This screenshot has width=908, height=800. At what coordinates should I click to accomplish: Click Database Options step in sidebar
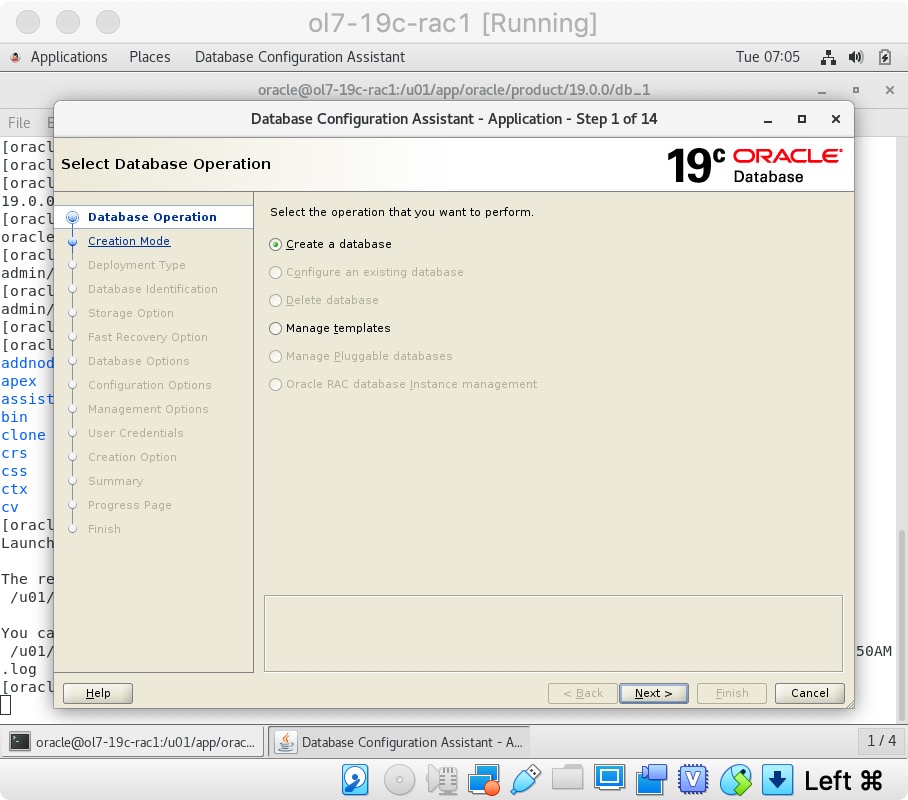coord(139,361)
